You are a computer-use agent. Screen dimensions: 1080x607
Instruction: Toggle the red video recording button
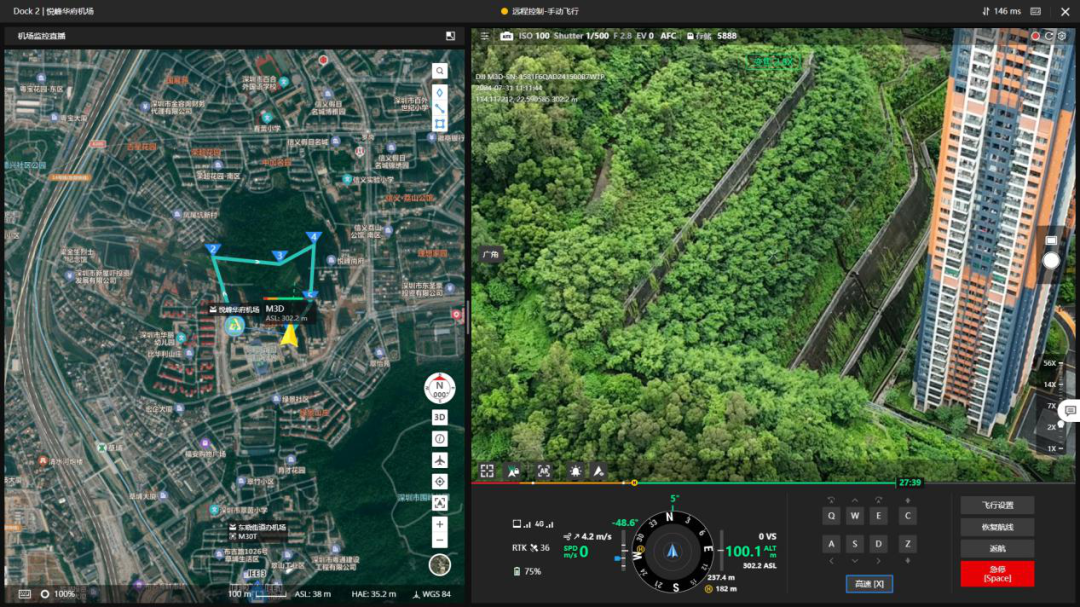pos(1035,36)
